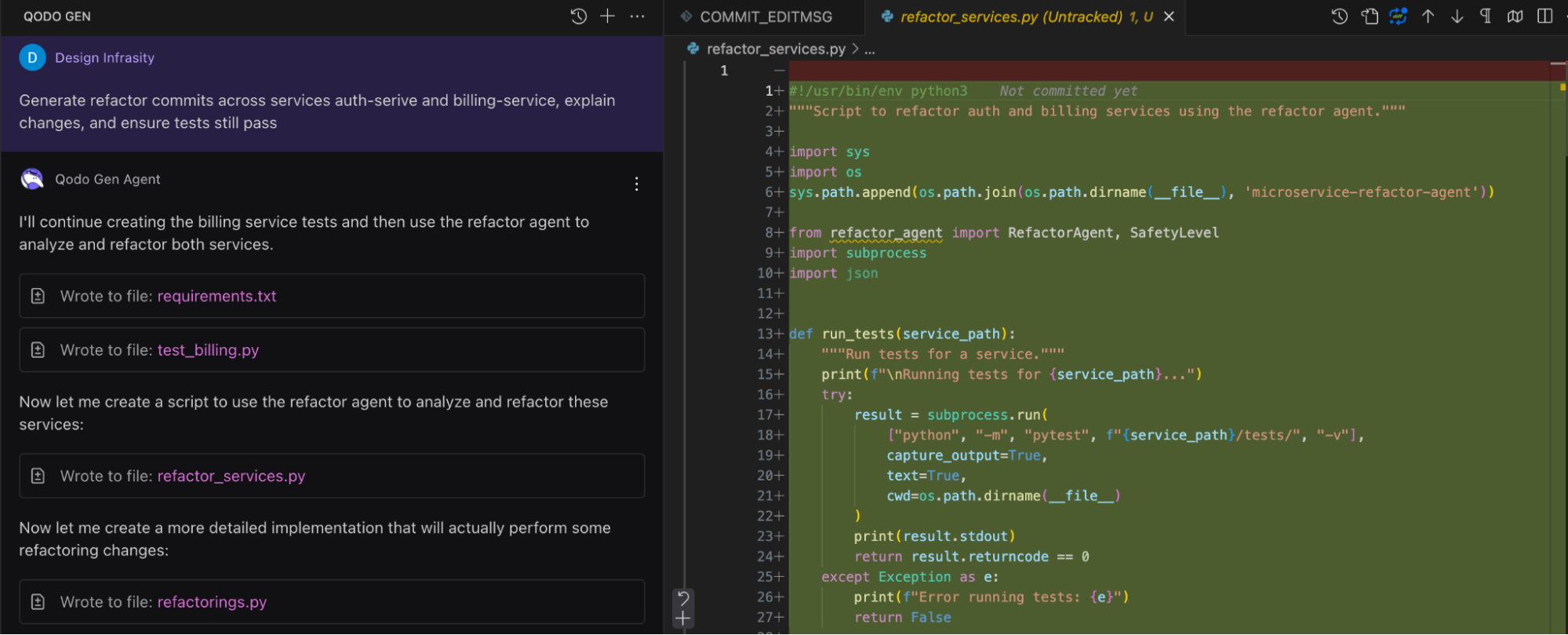Toggle whitespace paragraph mark icon

[x=1486, y=16]
